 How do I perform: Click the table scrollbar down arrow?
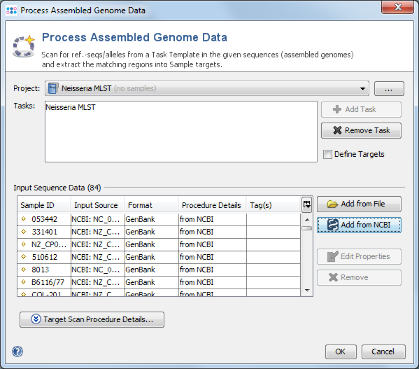click(x=307, y=290)
